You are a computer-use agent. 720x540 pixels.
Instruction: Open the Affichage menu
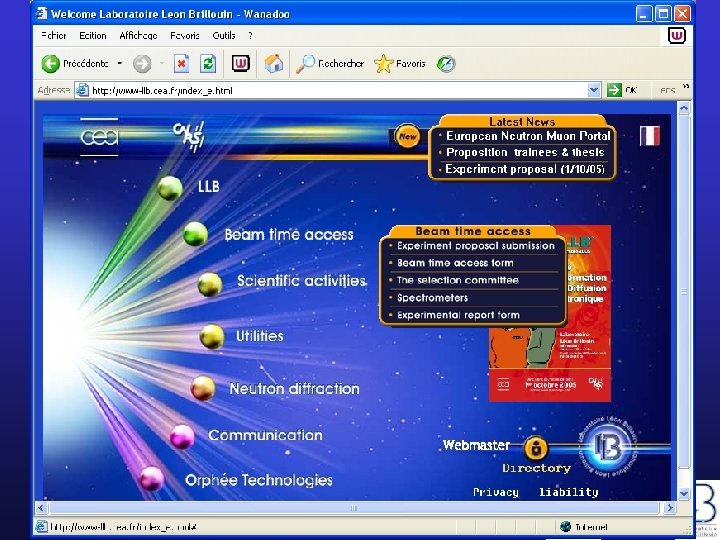[138, 35]
